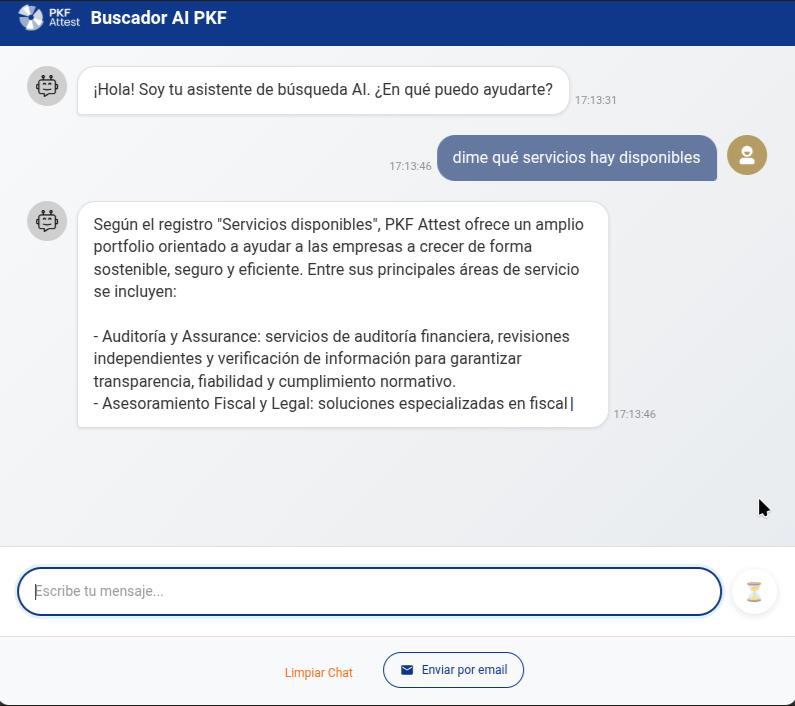Clear the conversation with Limpiar Chat
Screen dimensions: 795x706
point(318,673)
